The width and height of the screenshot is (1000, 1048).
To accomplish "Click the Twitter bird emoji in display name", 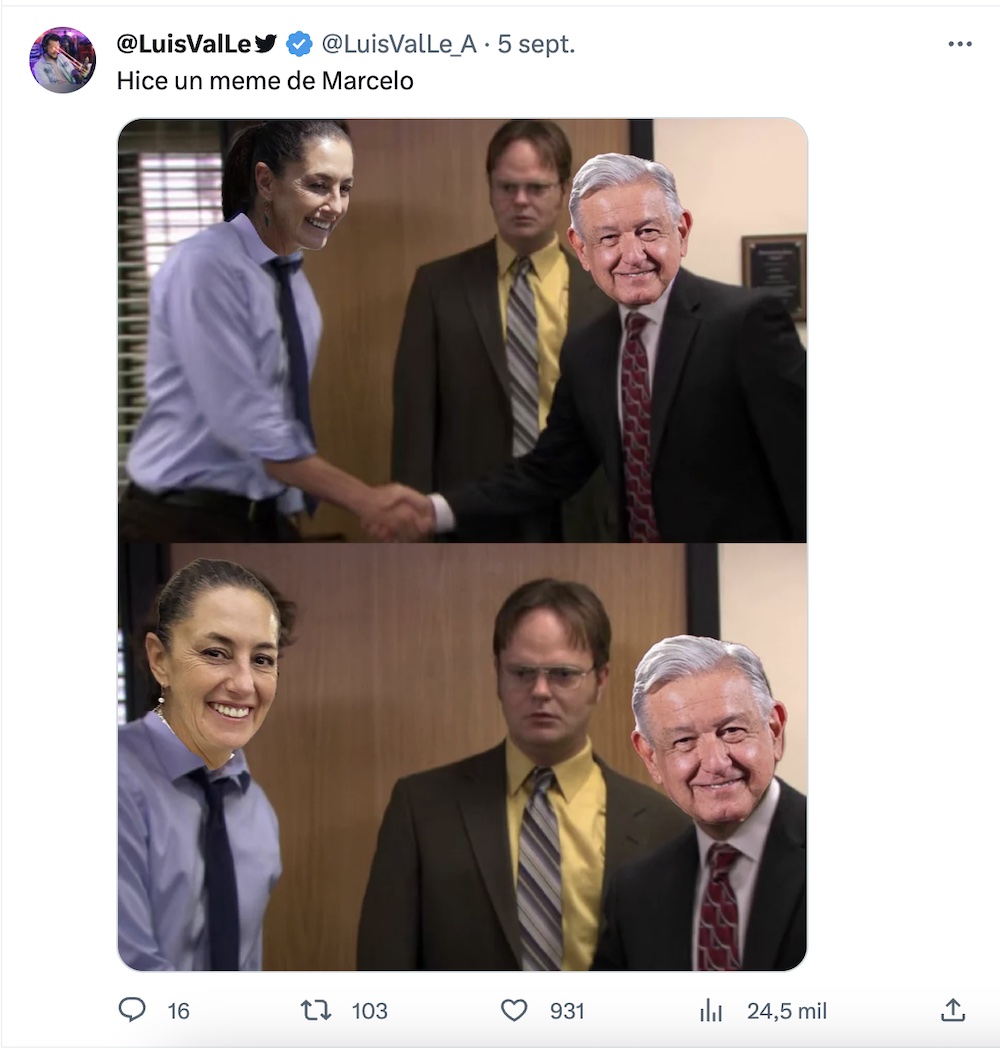I will pyautogui.click(x=265, y=44).
